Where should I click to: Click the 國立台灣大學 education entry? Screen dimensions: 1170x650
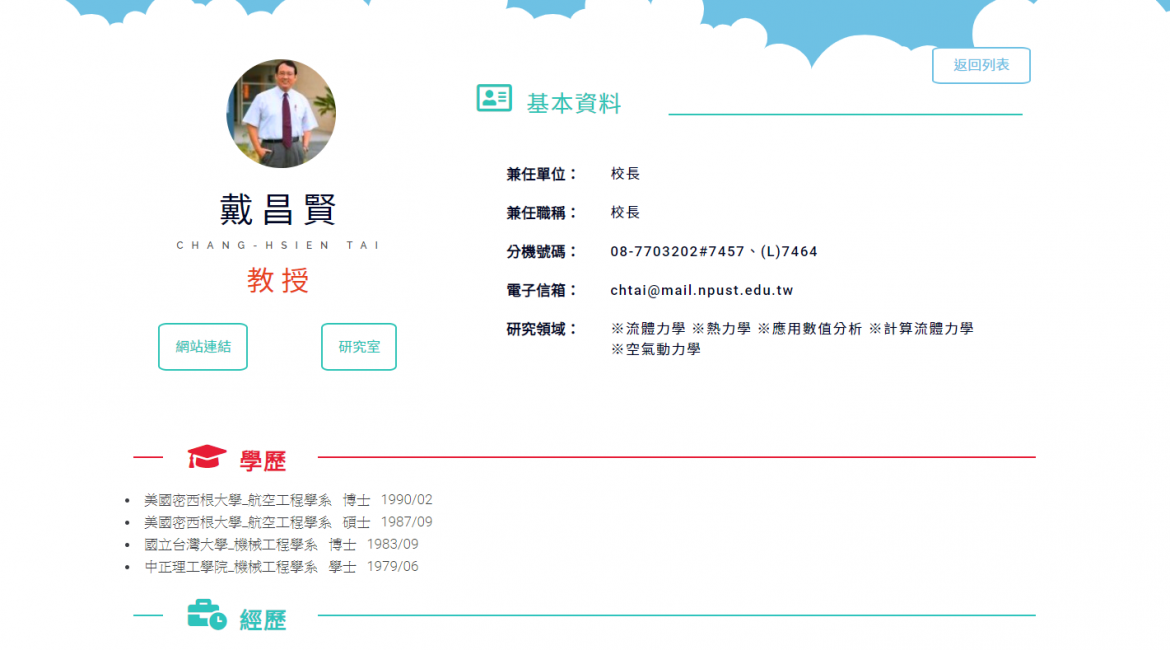(281, 545)
